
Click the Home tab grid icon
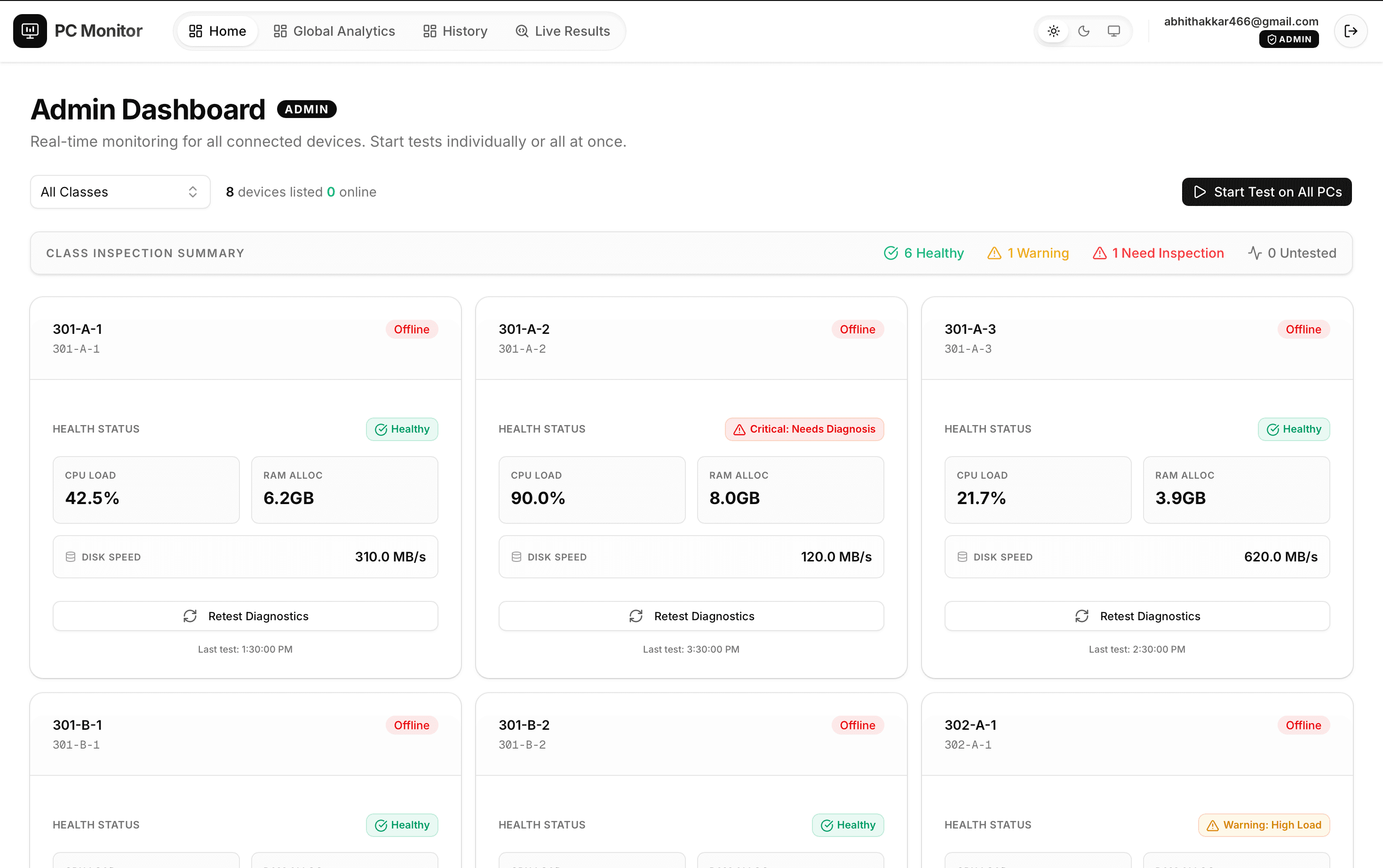pyautogui.click(x=195, y=31)
